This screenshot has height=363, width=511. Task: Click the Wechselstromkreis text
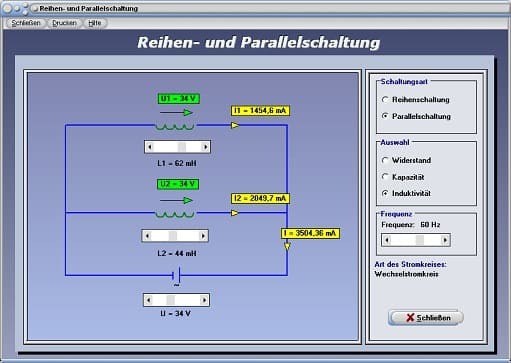pyautogui.click(x=406, y=274)
